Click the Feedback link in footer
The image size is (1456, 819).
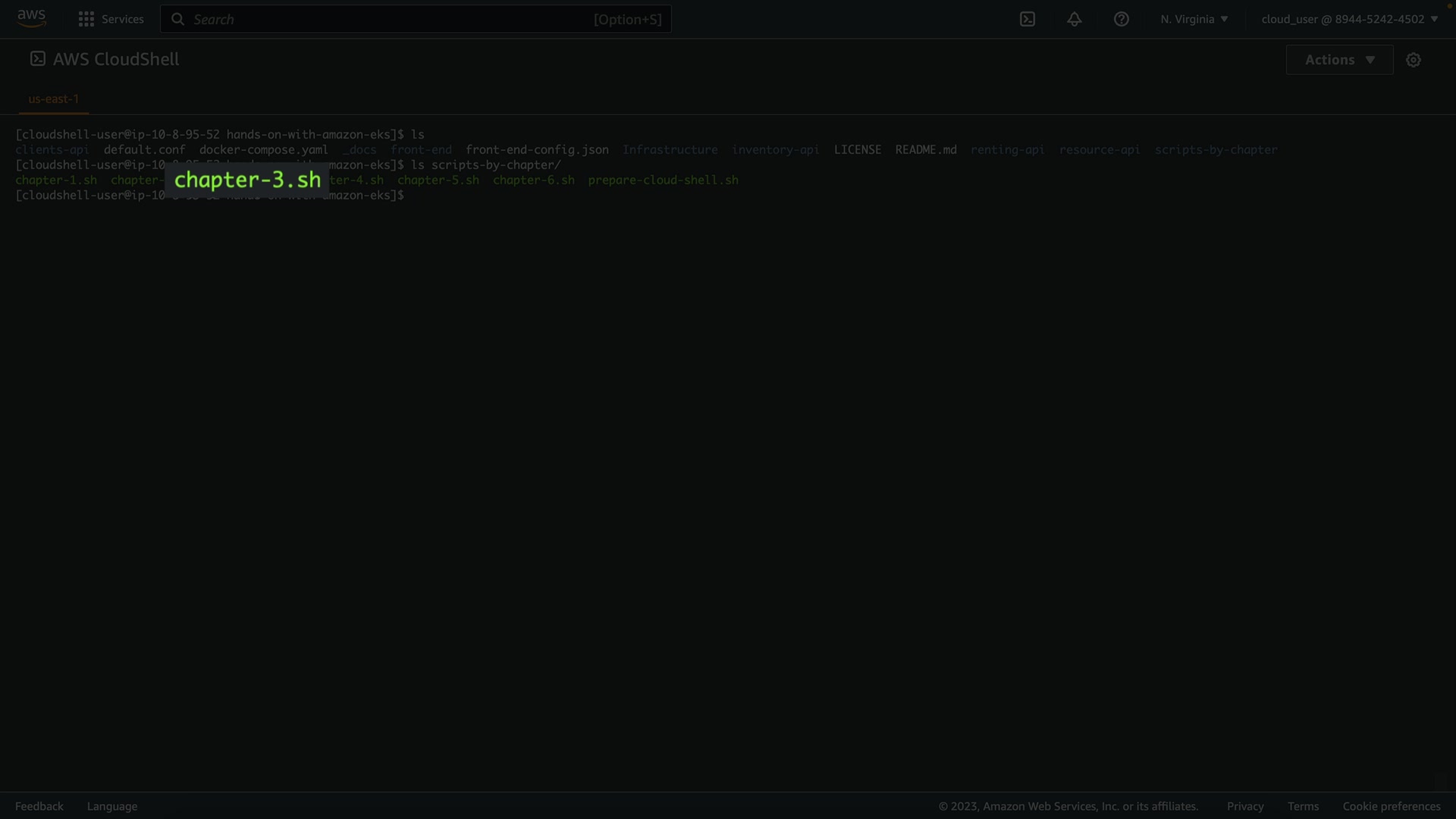click(39, 806)
